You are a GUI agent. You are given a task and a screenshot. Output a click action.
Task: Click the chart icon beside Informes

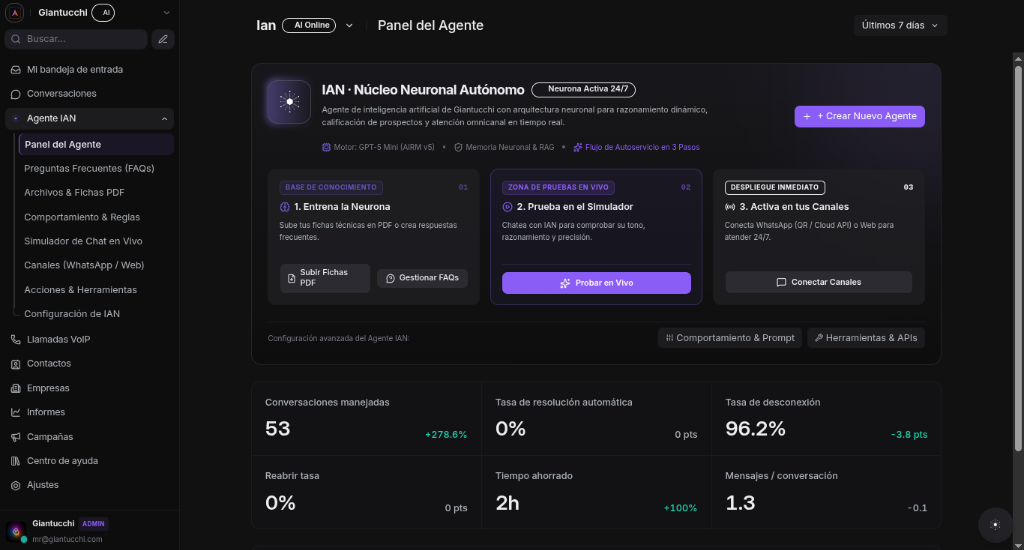coord(16,412)
